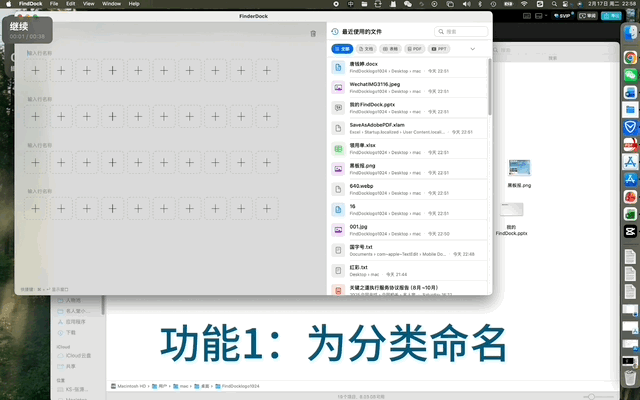Click the Spotlight search icon in menu bar

pyautogui.click(x=554, y=4)
